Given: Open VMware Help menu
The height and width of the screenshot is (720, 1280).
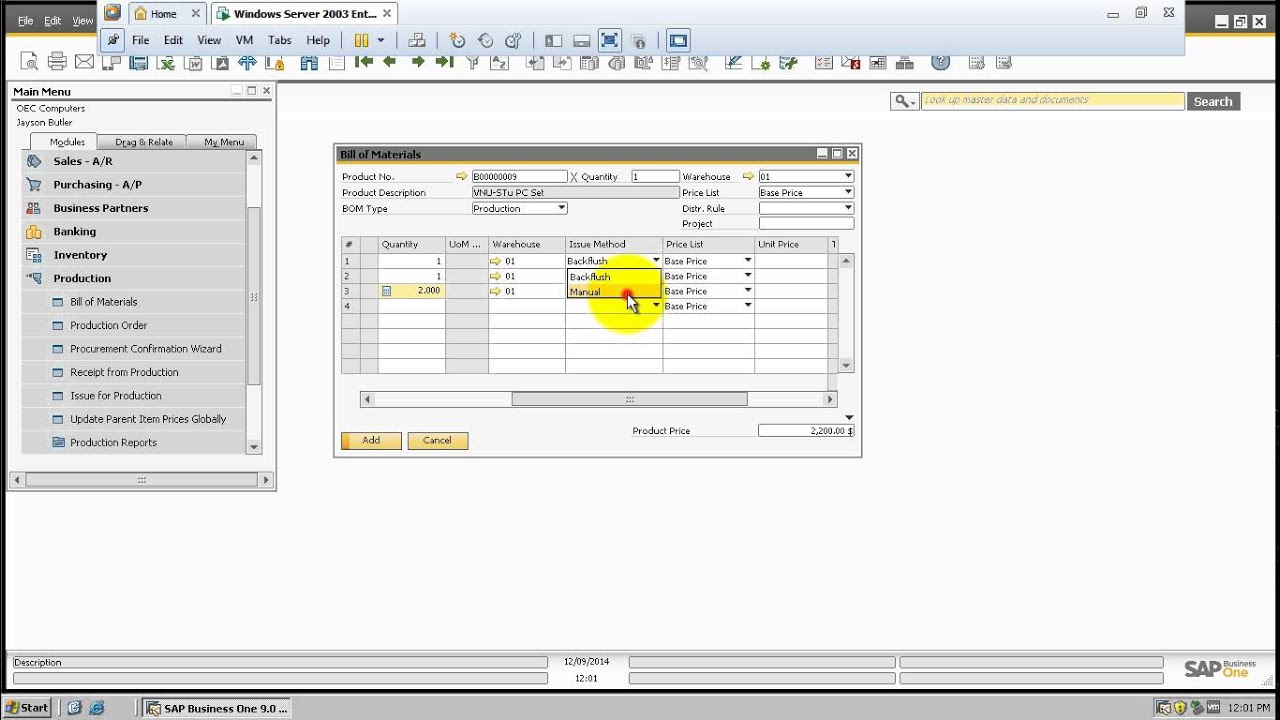Looking at the screenshot, I should [318, 40].
